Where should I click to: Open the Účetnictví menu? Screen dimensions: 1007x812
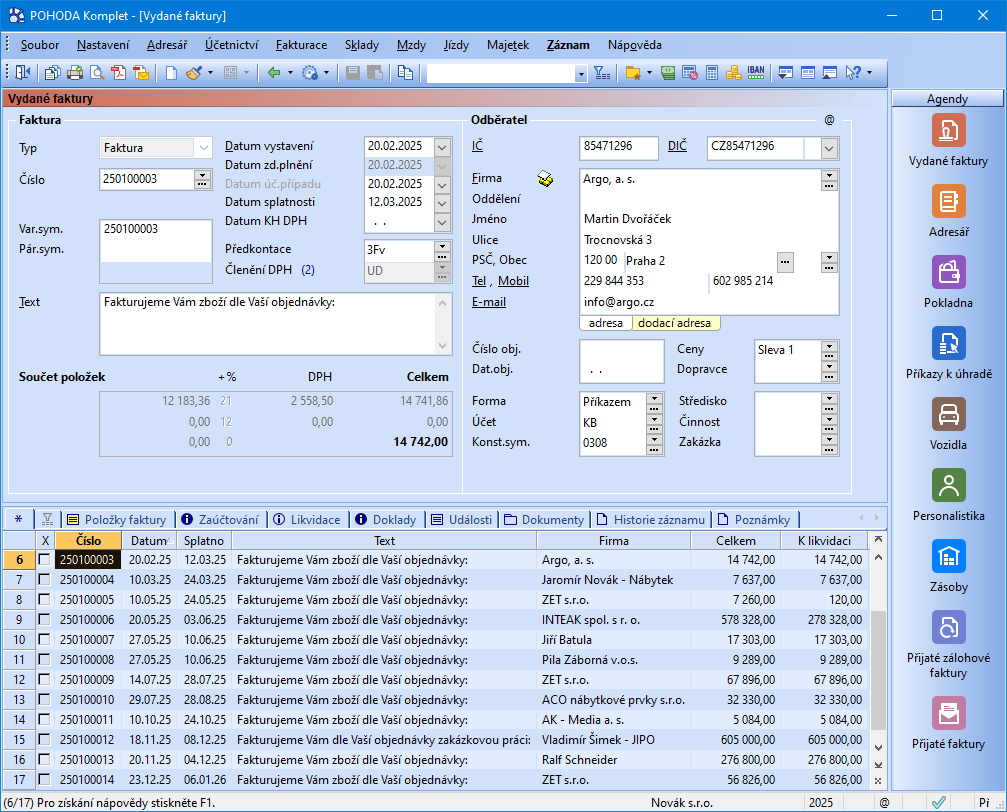click(x=232, y=45)
